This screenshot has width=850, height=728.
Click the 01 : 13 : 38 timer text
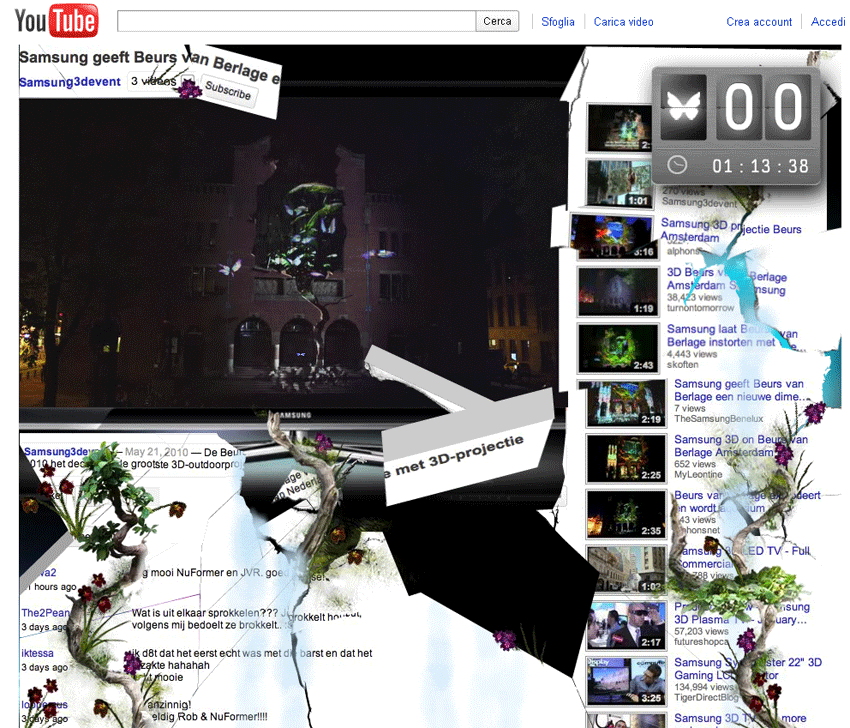click(760, 166)
